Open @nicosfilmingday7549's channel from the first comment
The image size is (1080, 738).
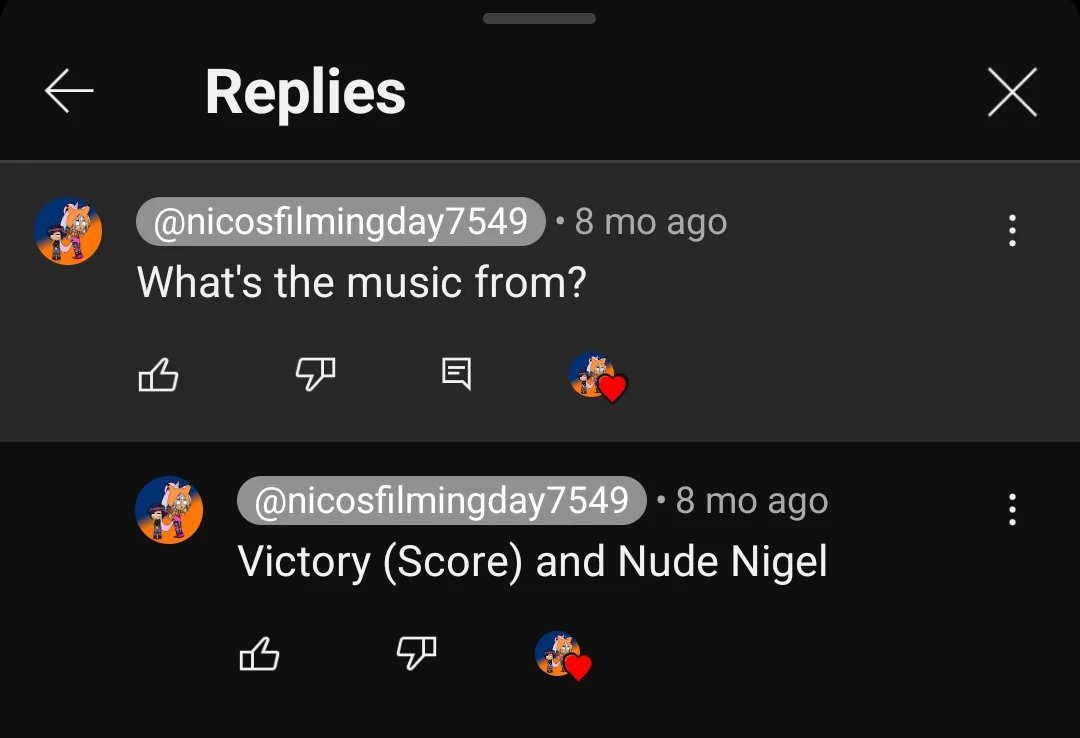(341, 221)
